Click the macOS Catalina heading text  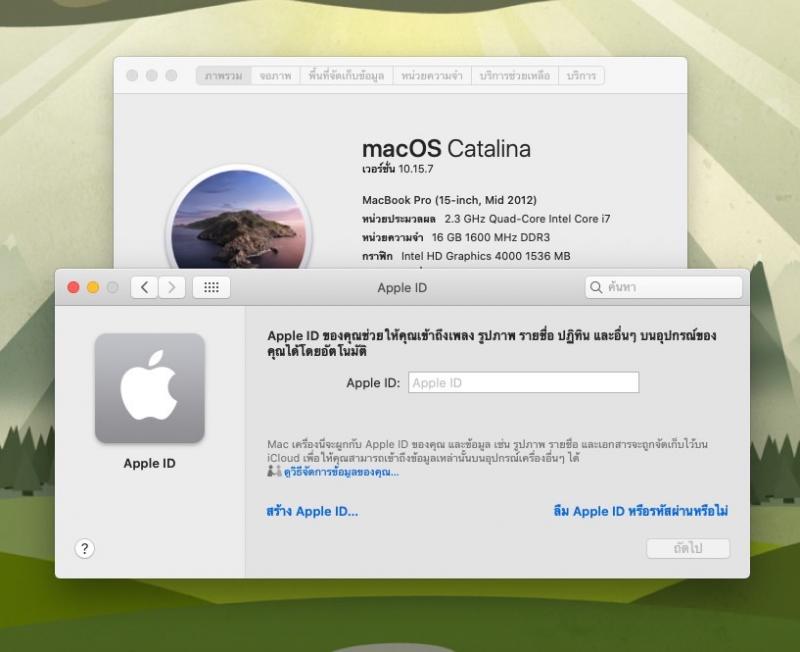446,148
